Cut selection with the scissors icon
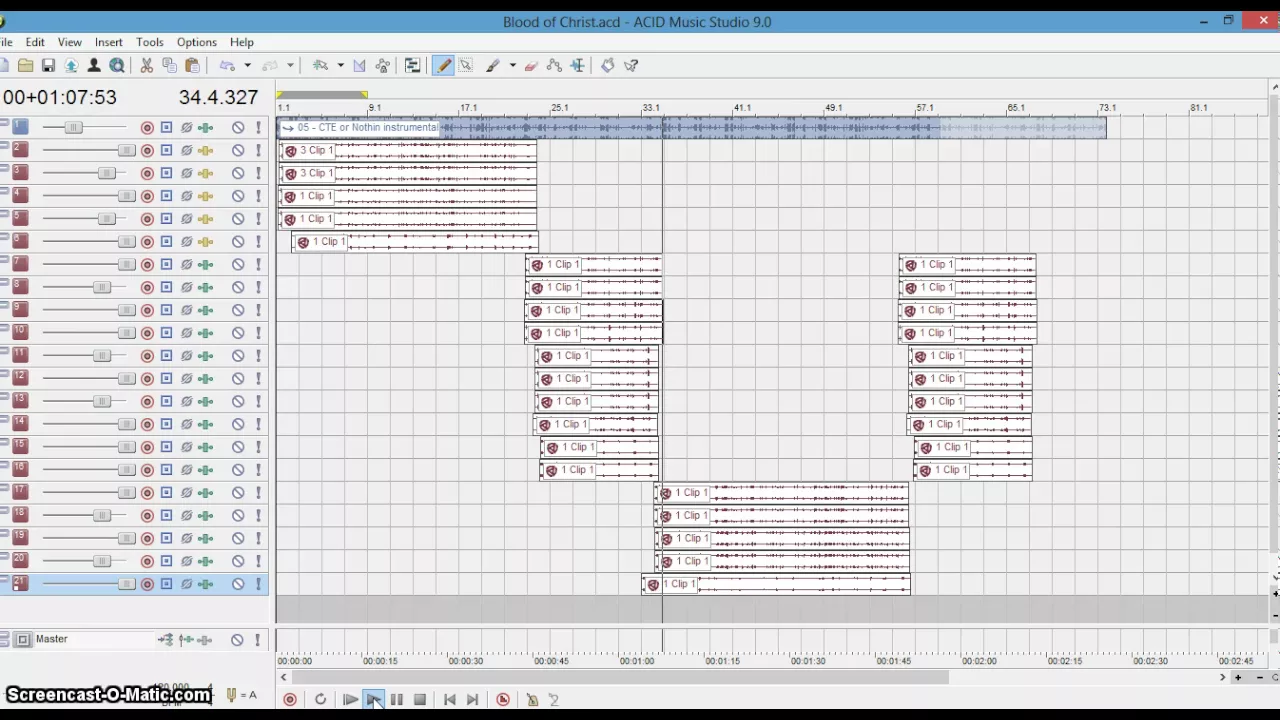 pos(147,65)
